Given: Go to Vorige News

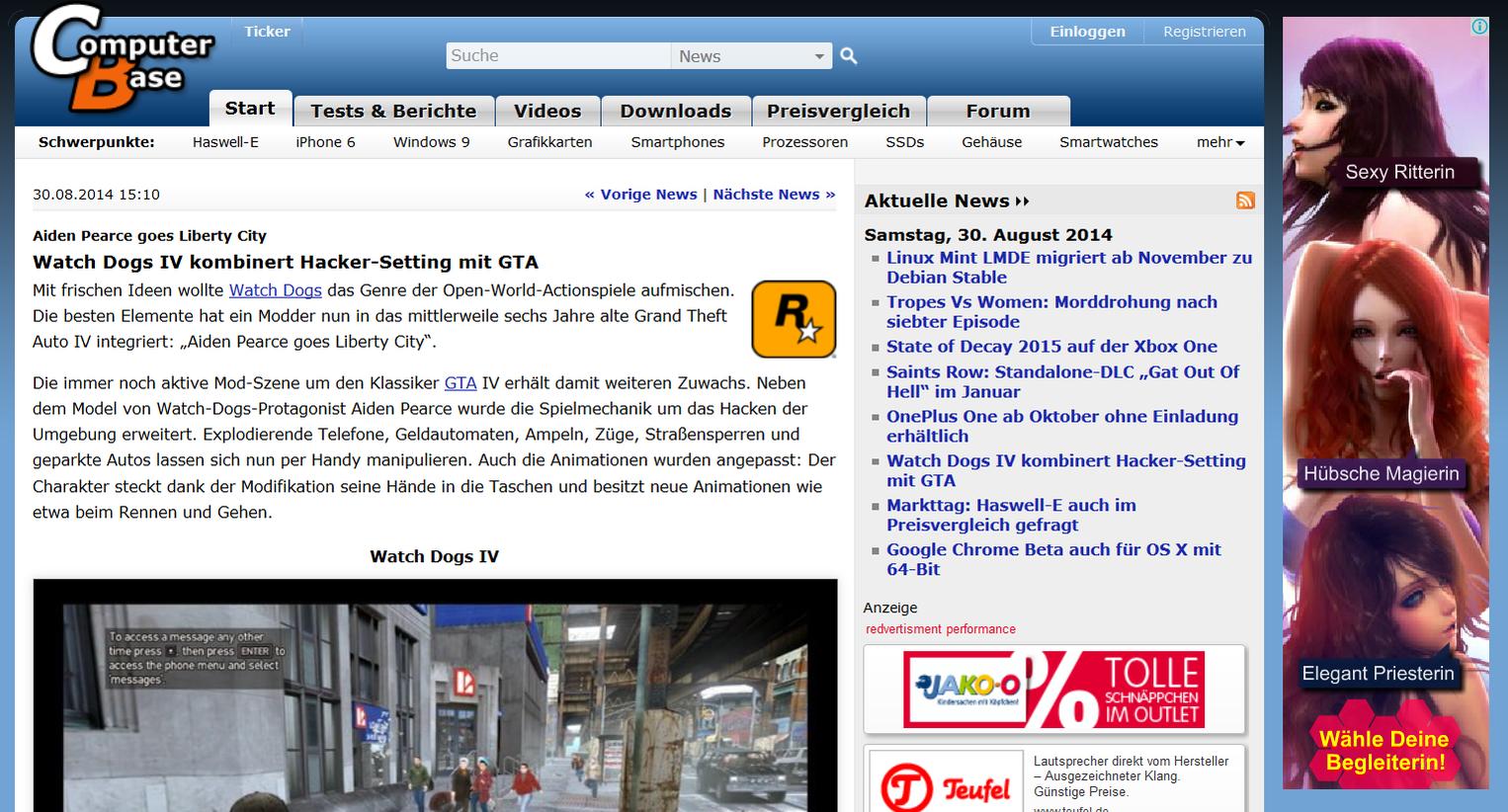Looking at the screenshot, I should pos(640,195).
